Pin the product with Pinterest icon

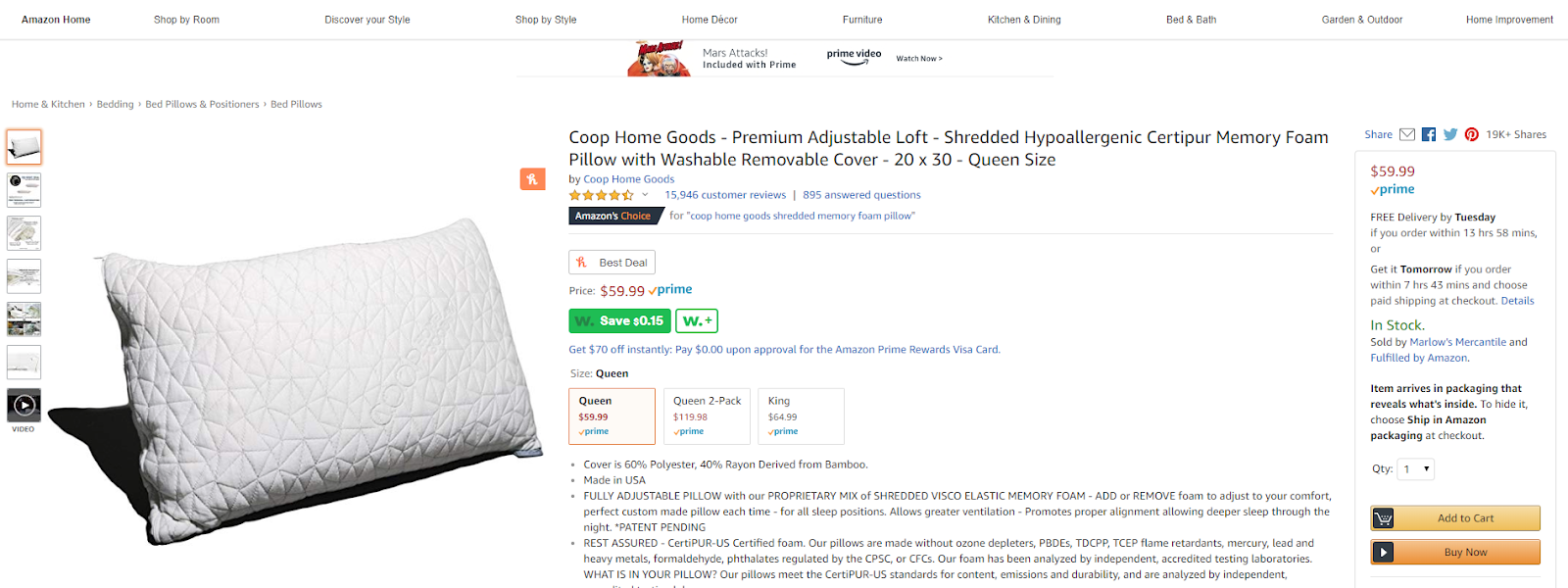coord(1472,134)
